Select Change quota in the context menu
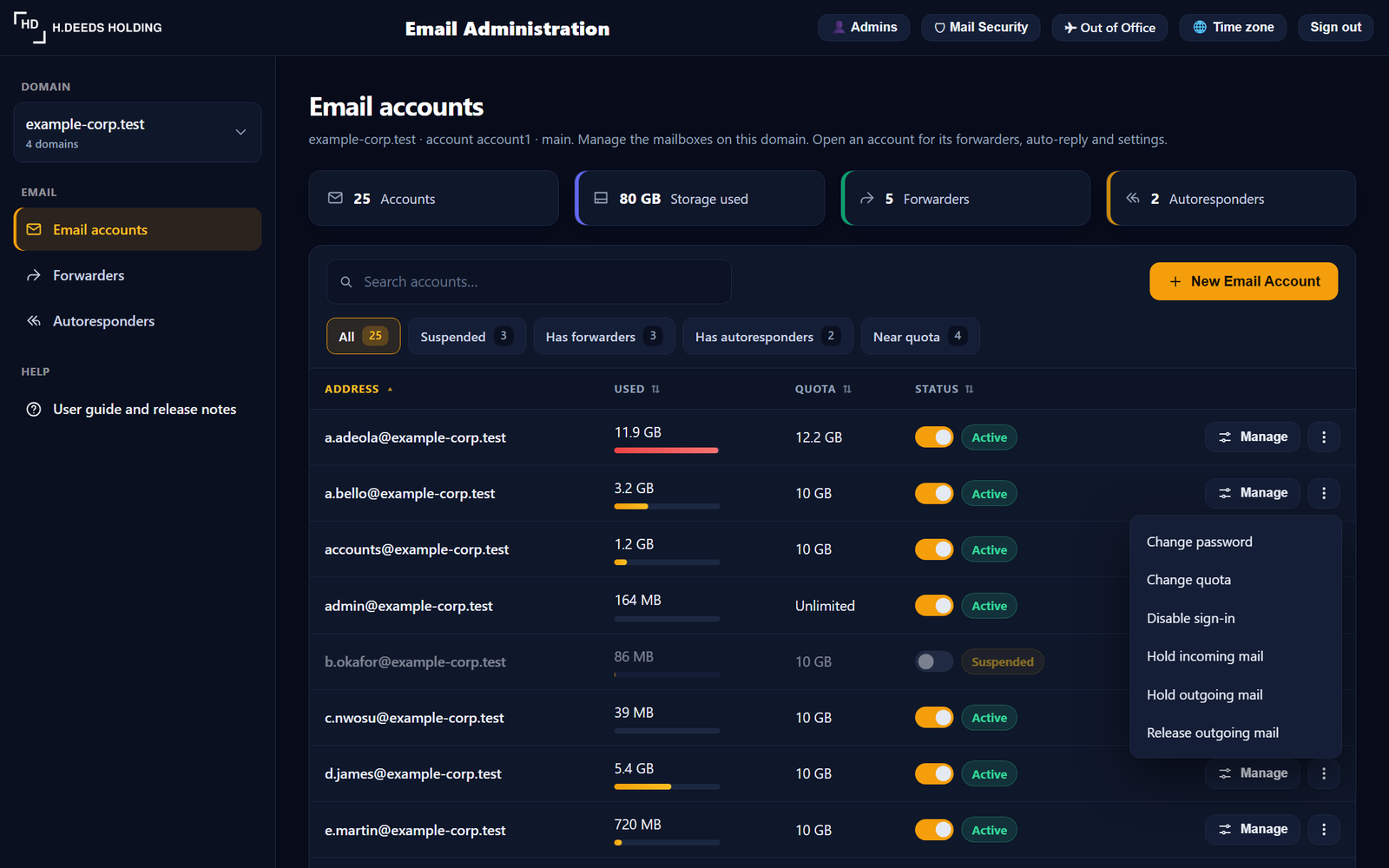The height and width of the screenshot is (868, 1389). 1235,580
